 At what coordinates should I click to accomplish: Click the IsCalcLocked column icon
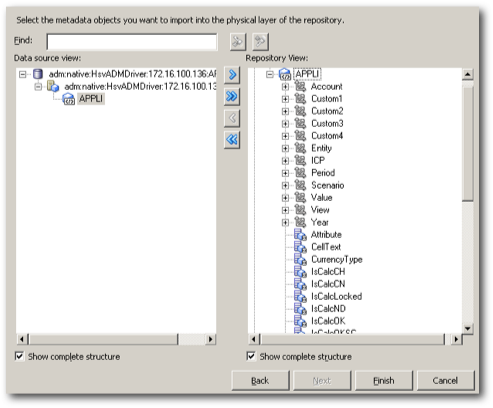(x=300, y=296)
